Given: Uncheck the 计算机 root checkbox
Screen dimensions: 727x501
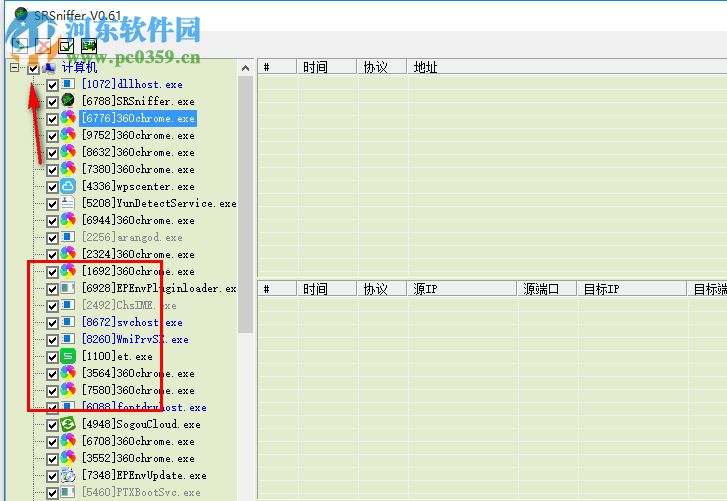Looking at the screenshot, I should pos(33,69).
